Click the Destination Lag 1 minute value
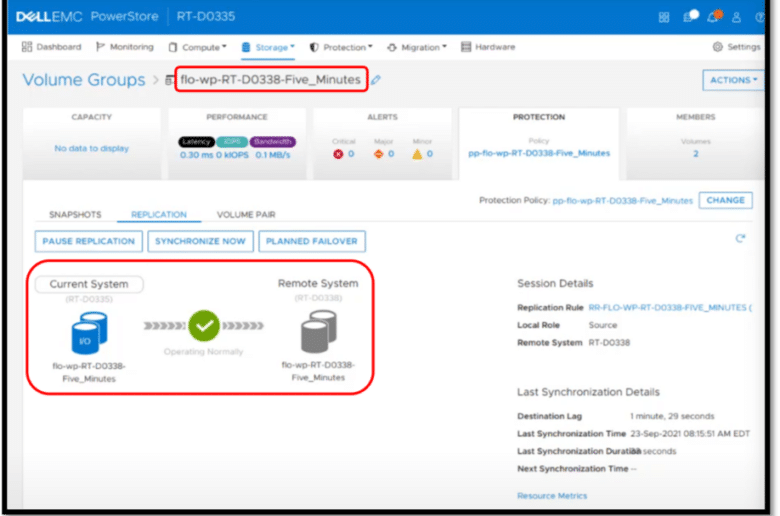Screen dimensions: 780x516 [672, 416]
